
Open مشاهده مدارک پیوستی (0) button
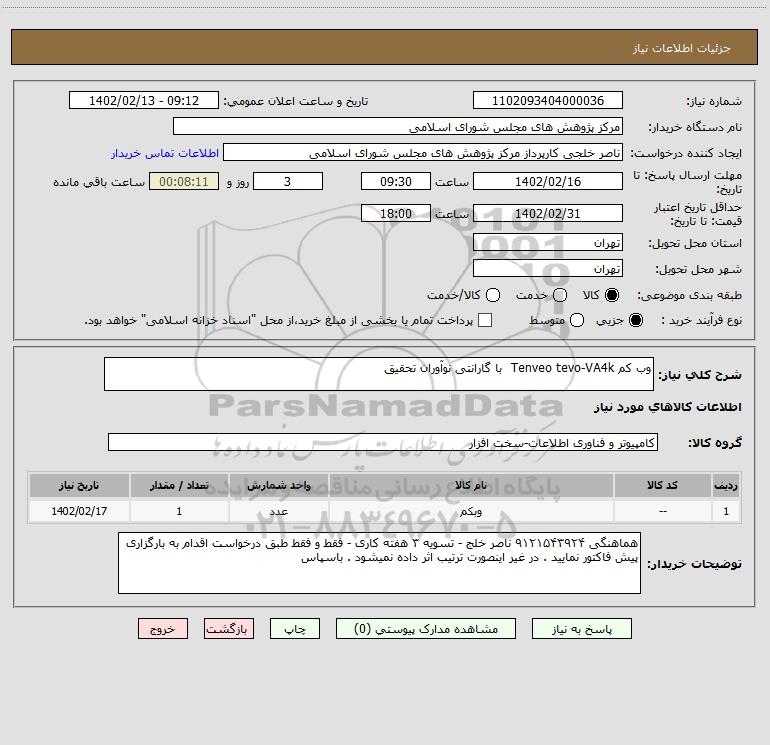pos(426,629)
